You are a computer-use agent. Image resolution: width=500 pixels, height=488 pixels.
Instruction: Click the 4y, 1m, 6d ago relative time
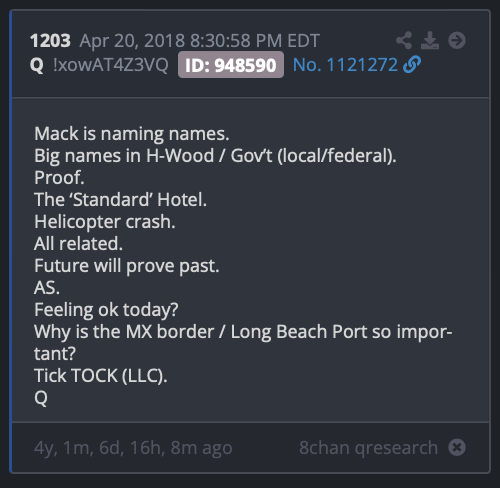(133, 448)
